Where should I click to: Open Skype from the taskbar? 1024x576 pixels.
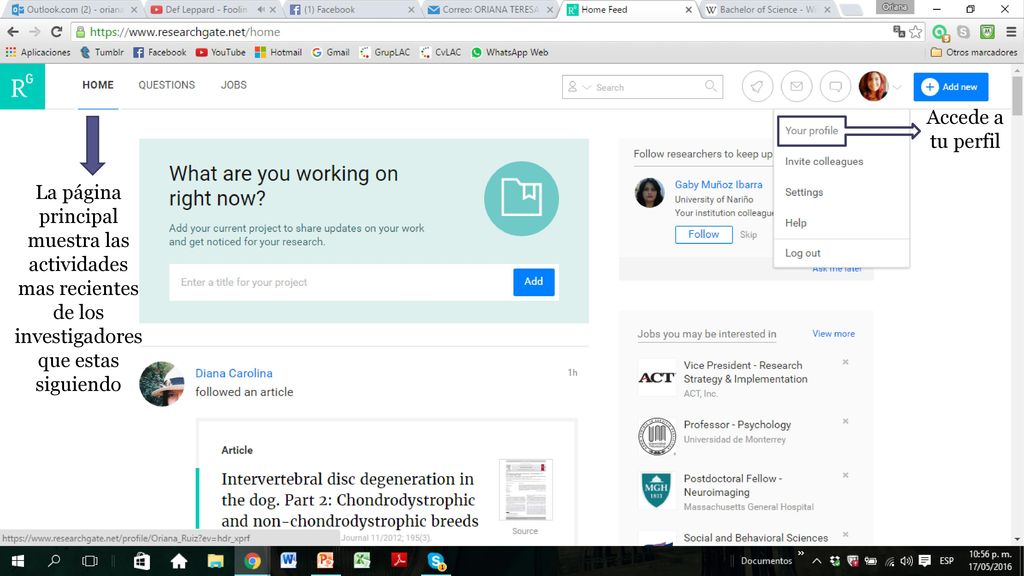point(436,560)
